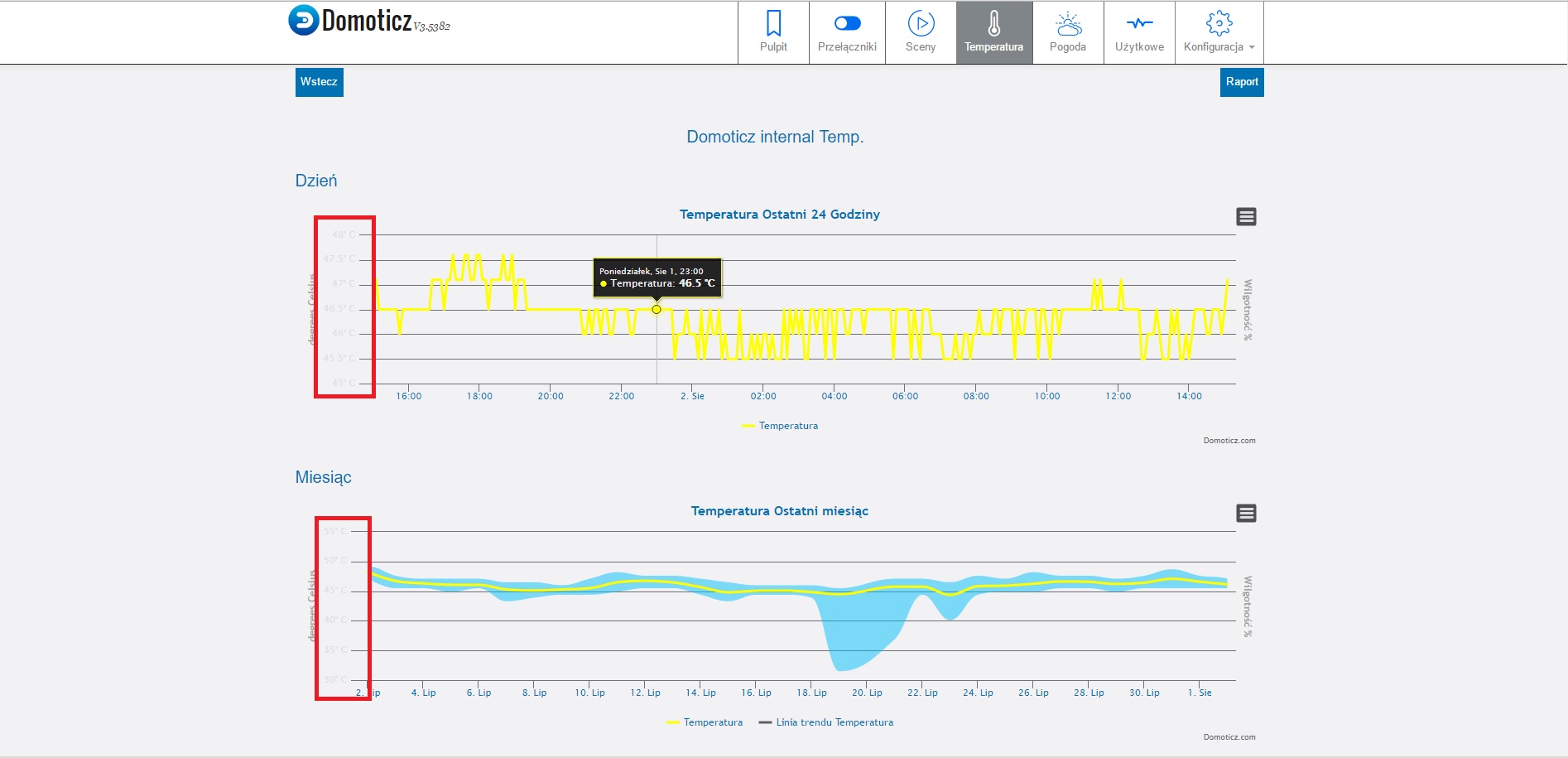Click the '4. Lip' axis label on month chart

[424, 693]
